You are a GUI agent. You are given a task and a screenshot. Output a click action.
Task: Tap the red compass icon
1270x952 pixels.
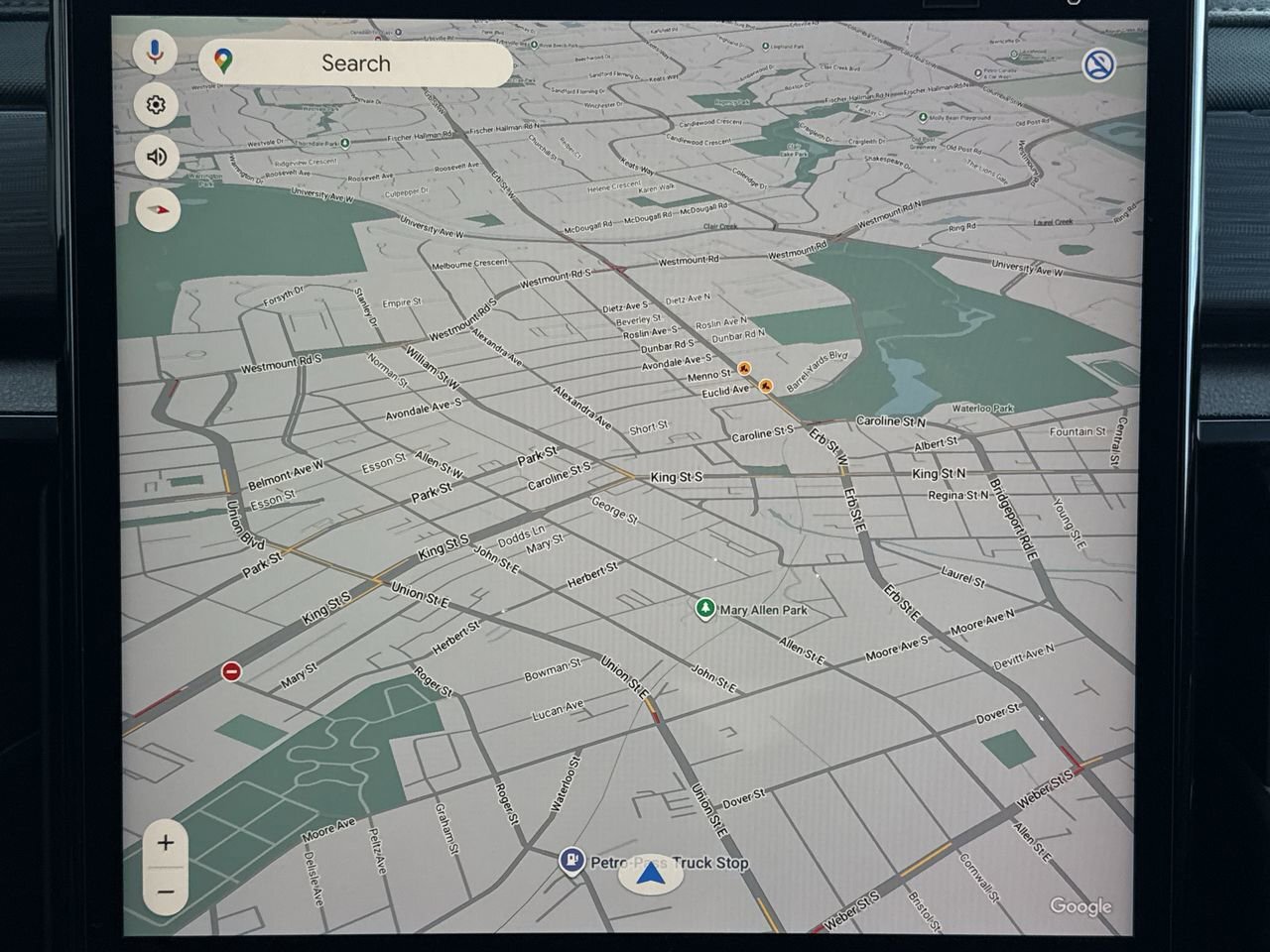tap(159, 209)
